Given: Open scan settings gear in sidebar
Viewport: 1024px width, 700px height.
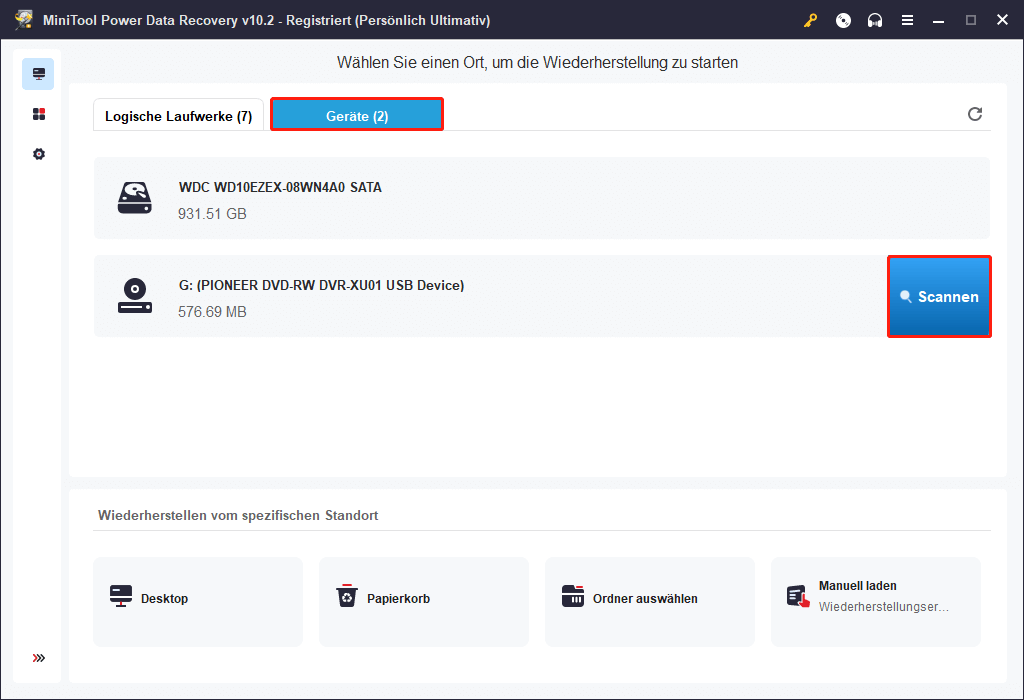Looking at the screenshot, I should pos(39,154).
